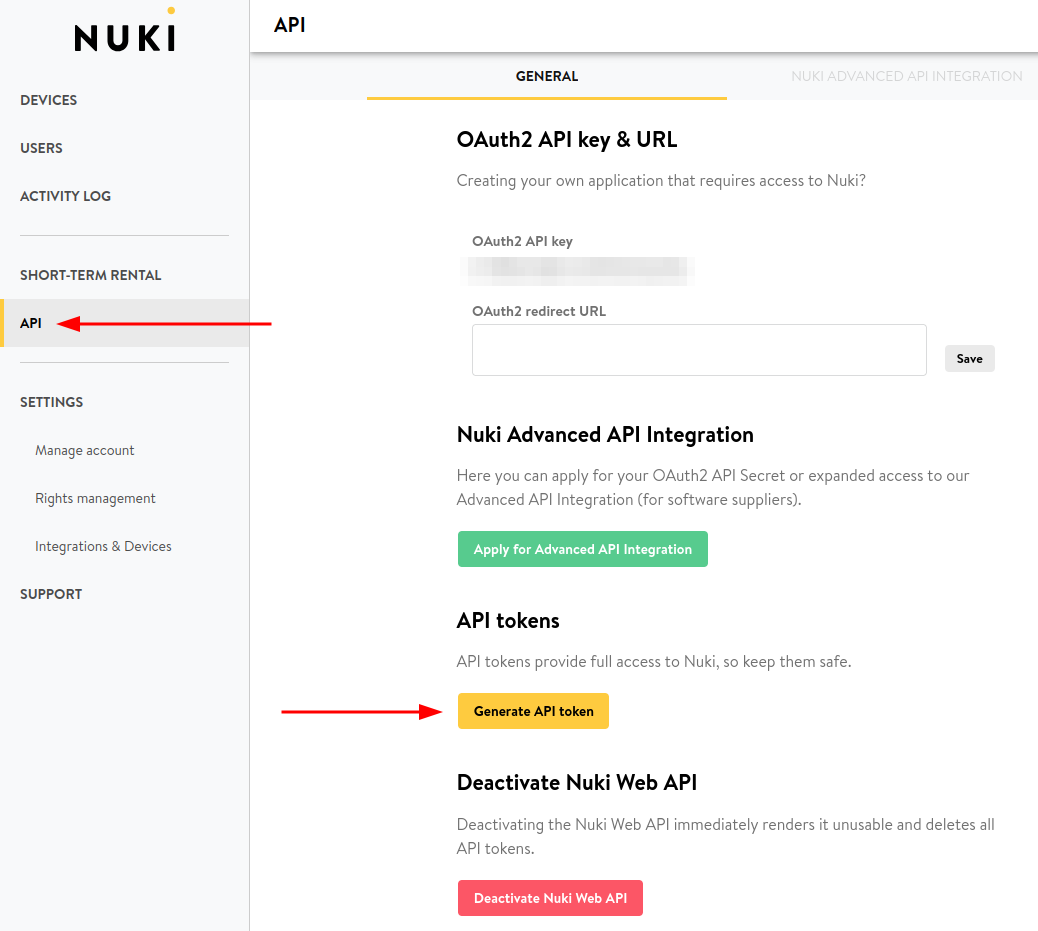Click the blurred OAuth2 API key value
Image resolution: width=1038 pixels, height=931 pixels.
pyautogui.click(x=577, y=271)
